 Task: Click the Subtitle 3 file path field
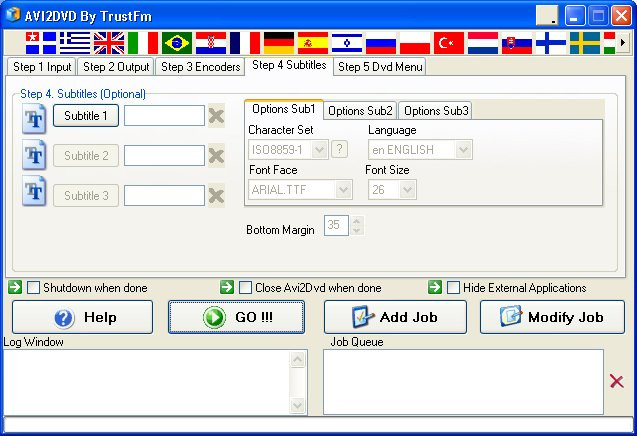(x=164, y=195)
